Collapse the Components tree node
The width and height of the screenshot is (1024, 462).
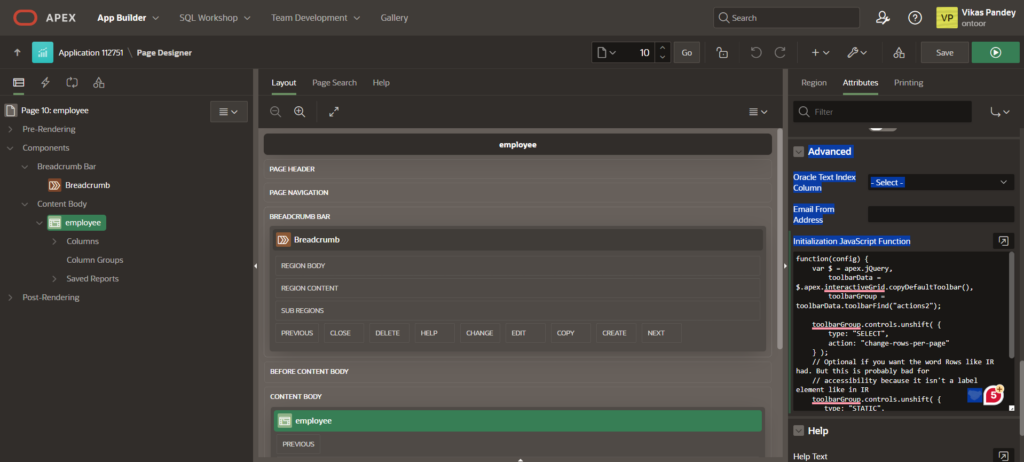pyautogui.click(x=11, y=148)
